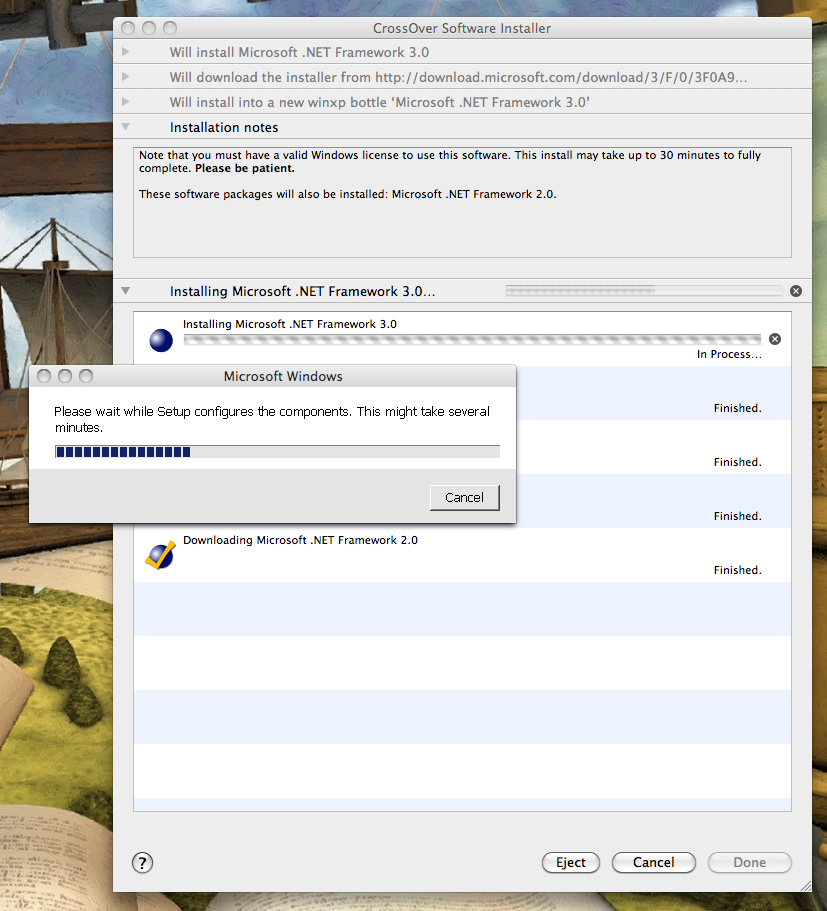Collapse the 'Installing Microsoft .NET Framework 3.0' section
Image resolution: width=827 pixels, height=911 pixels.
click(x=125, y=291)
